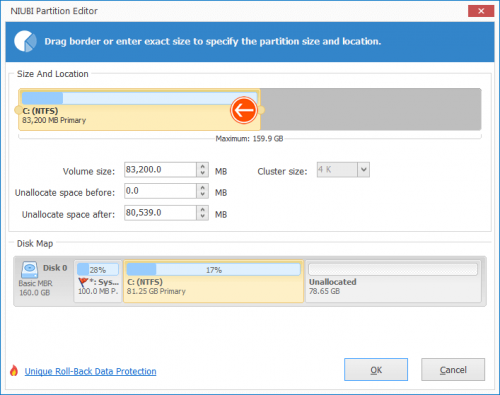Close the NIUBI Partition Editor dialog
The width and height of the screenshot is (500, 395).
[x=481, y=11]
